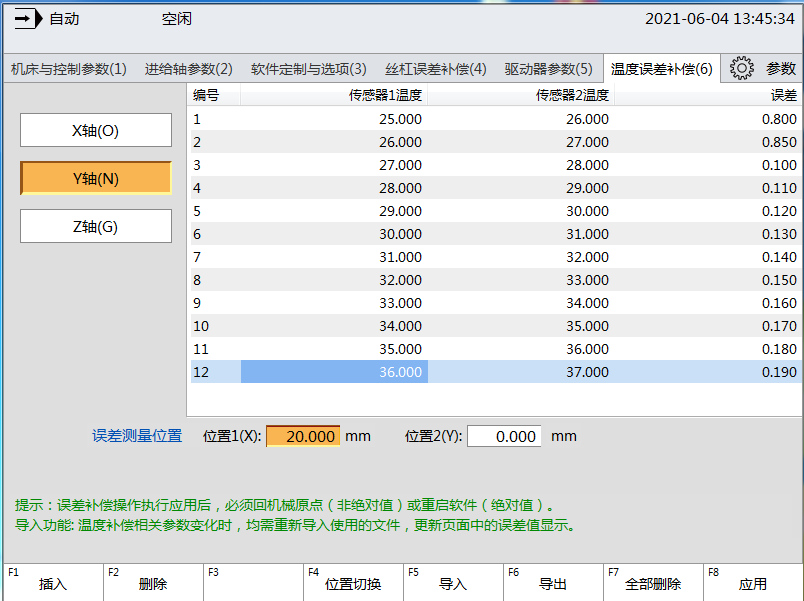Switch to the 丝杠误差补偿(4) tab
804x601 pixels.
[x=436, y=69]
